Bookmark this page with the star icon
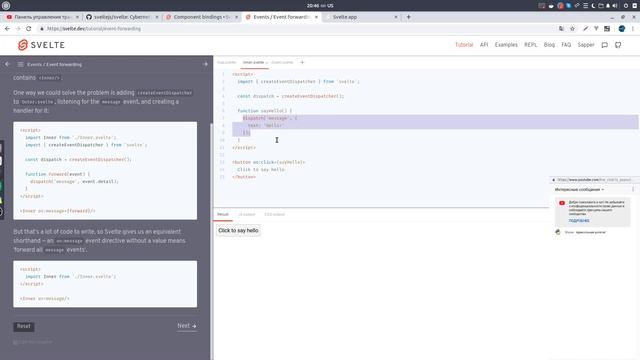Screen dimensions: 640x360 572,29
